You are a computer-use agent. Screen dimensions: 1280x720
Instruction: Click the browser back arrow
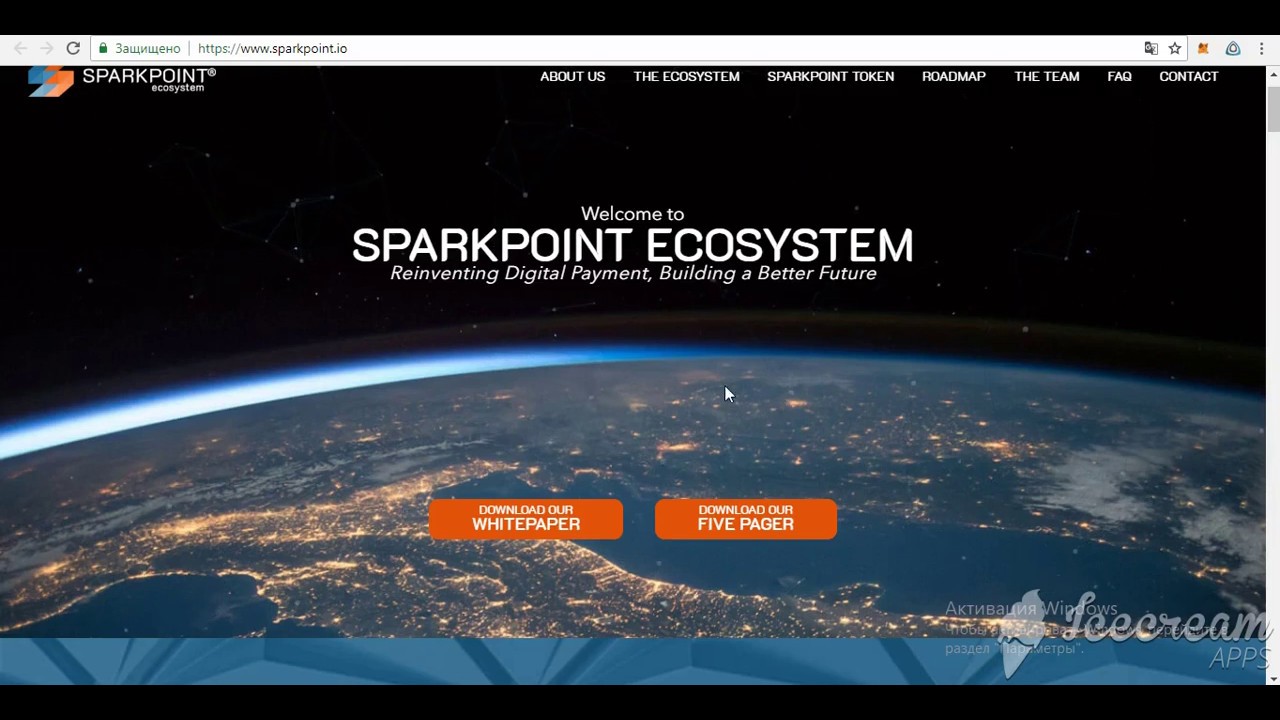tap(20, 48)
